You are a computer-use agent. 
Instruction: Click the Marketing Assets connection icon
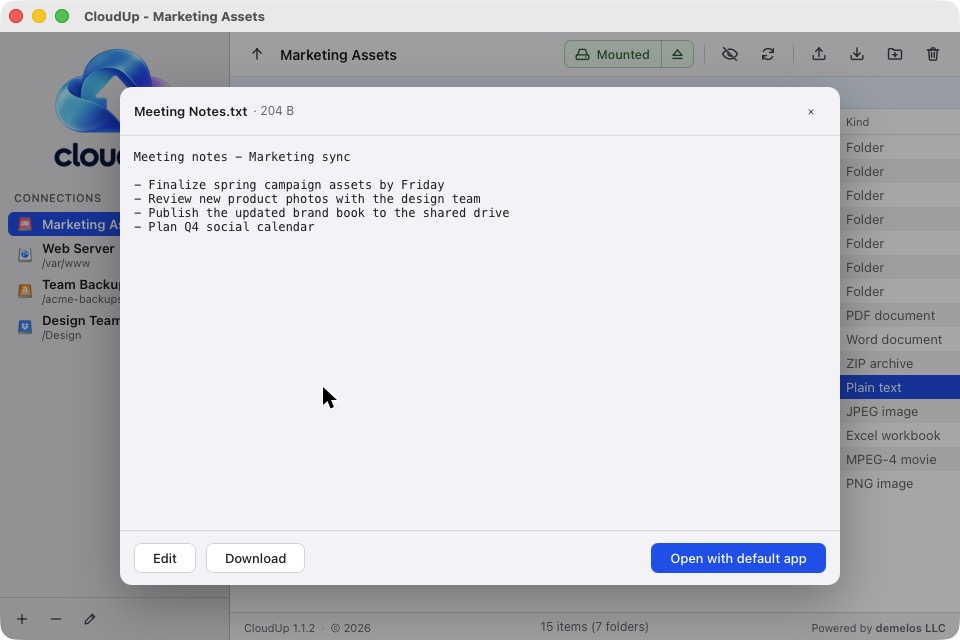25,224
